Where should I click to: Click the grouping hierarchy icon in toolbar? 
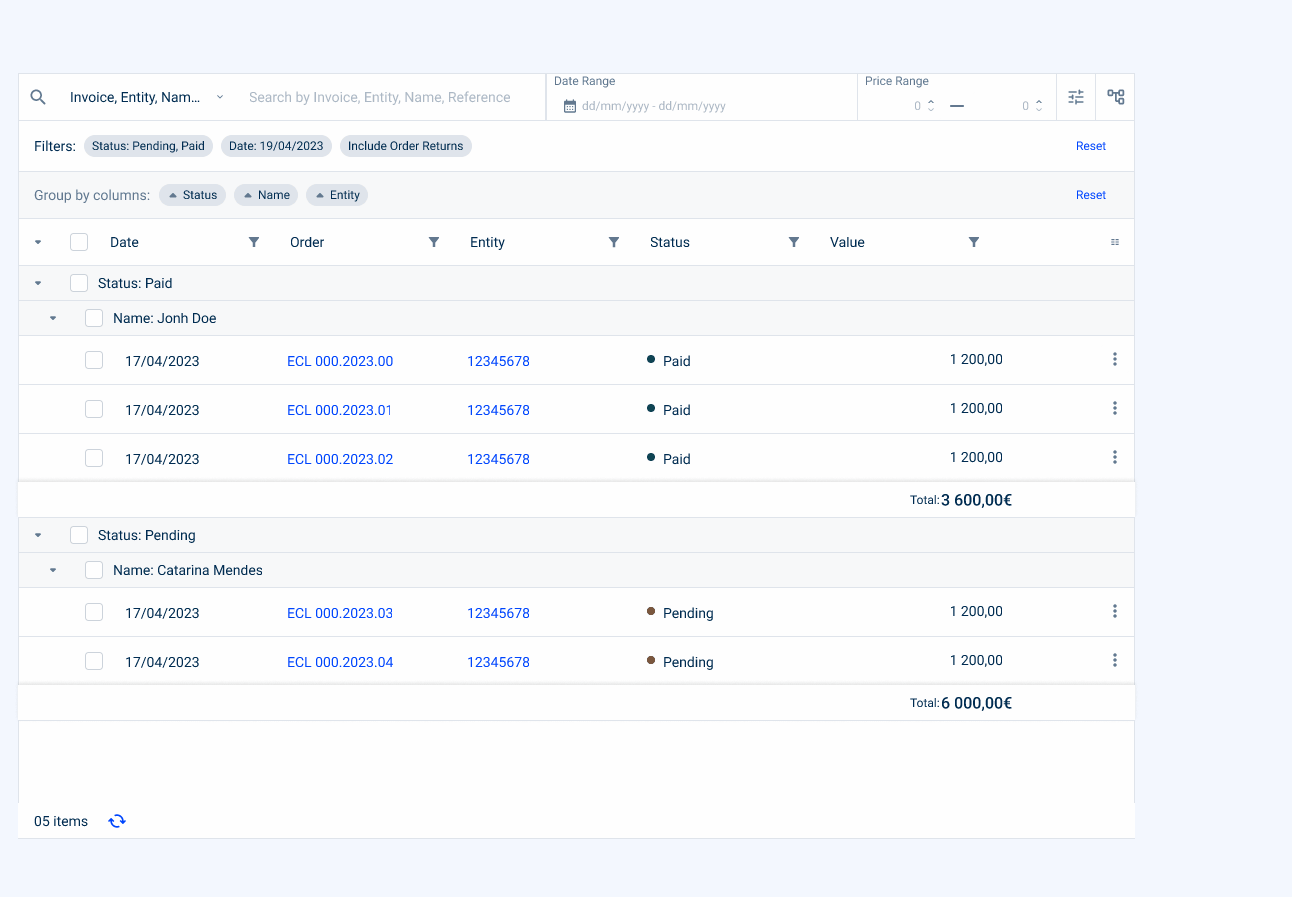[x=1116, y=97]
